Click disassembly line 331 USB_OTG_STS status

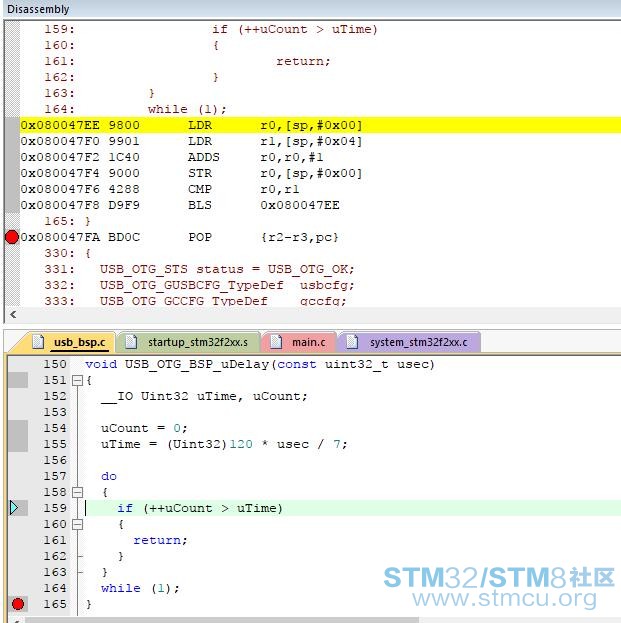click(227, 269)
